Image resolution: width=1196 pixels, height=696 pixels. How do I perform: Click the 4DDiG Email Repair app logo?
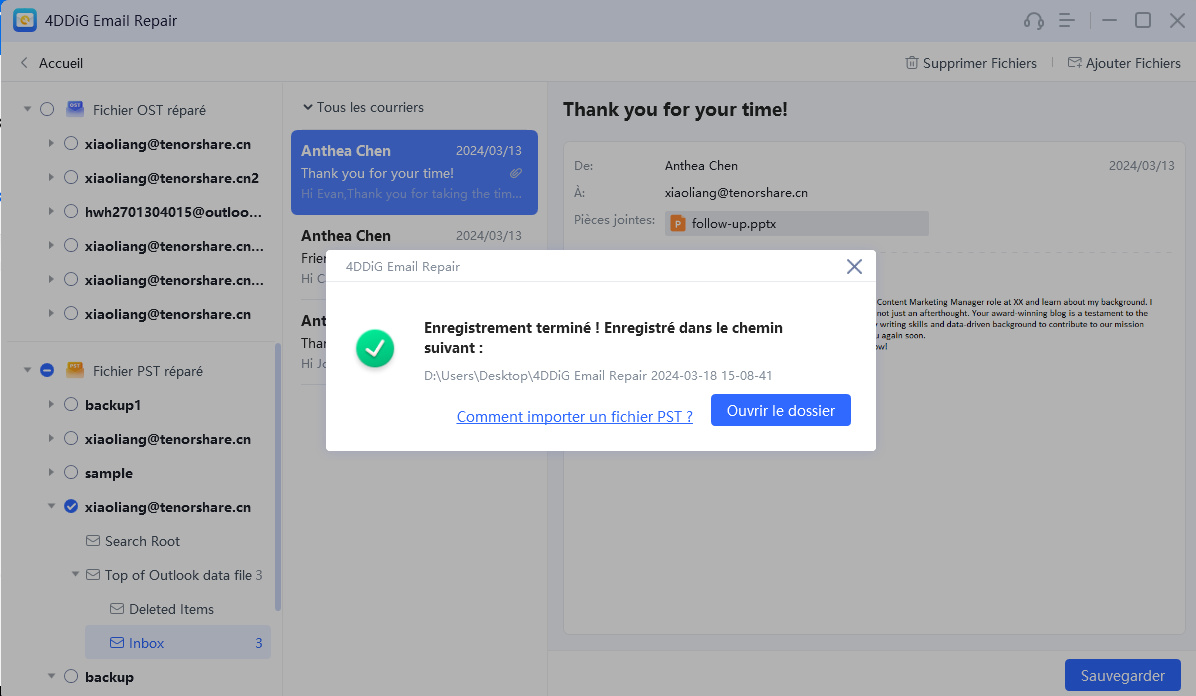coord(24,21)
